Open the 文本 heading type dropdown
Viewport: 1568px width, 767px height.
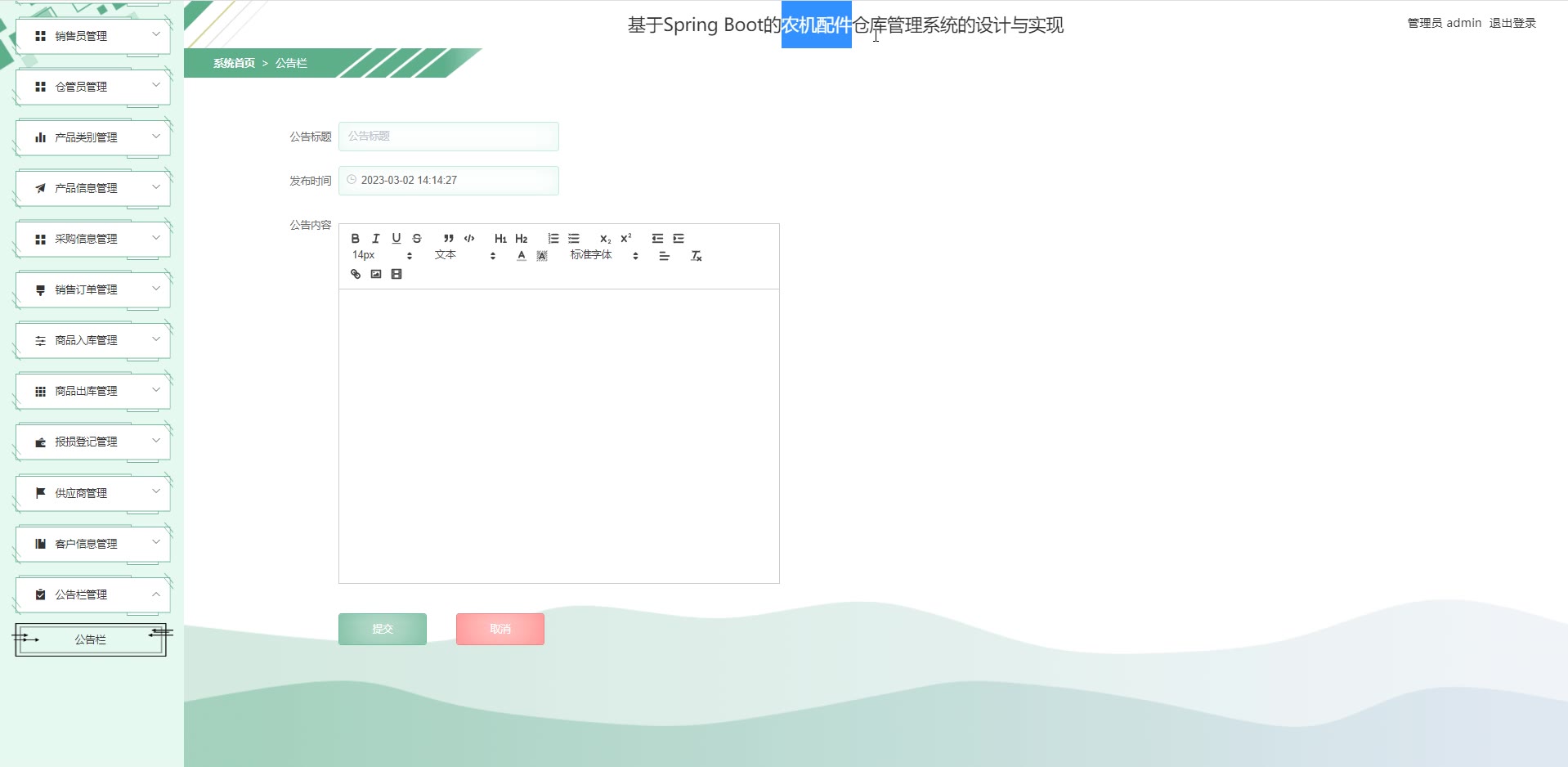point(465,256)
